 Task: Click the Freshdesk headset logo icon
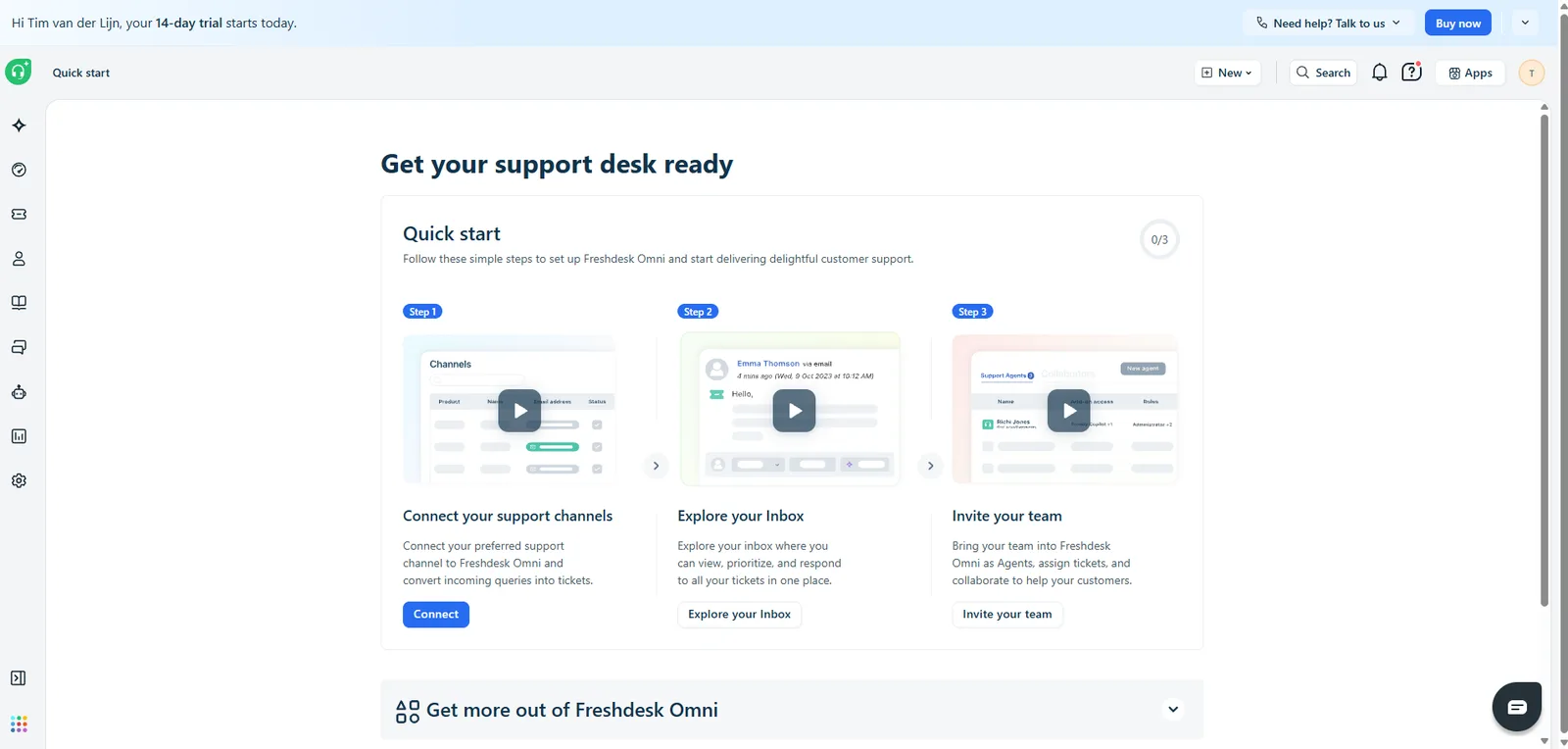[x=19, y=72]
